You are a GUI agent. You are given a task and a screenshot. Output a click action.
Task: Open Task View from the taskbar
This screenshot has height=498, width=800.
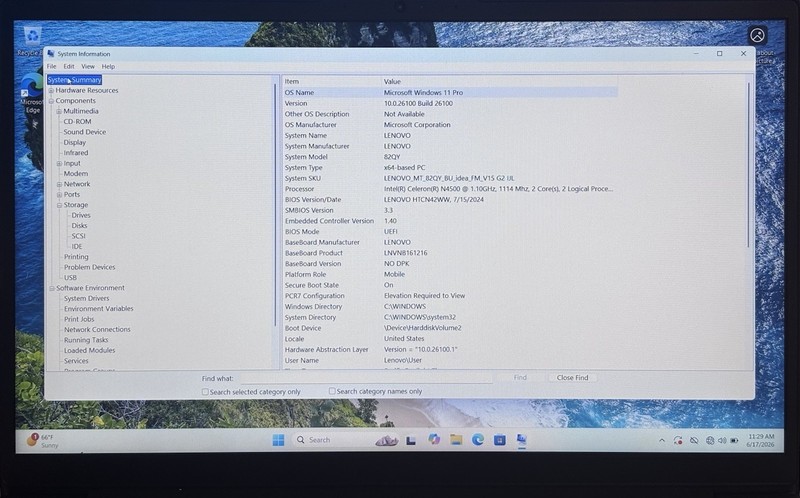(411, 440)
